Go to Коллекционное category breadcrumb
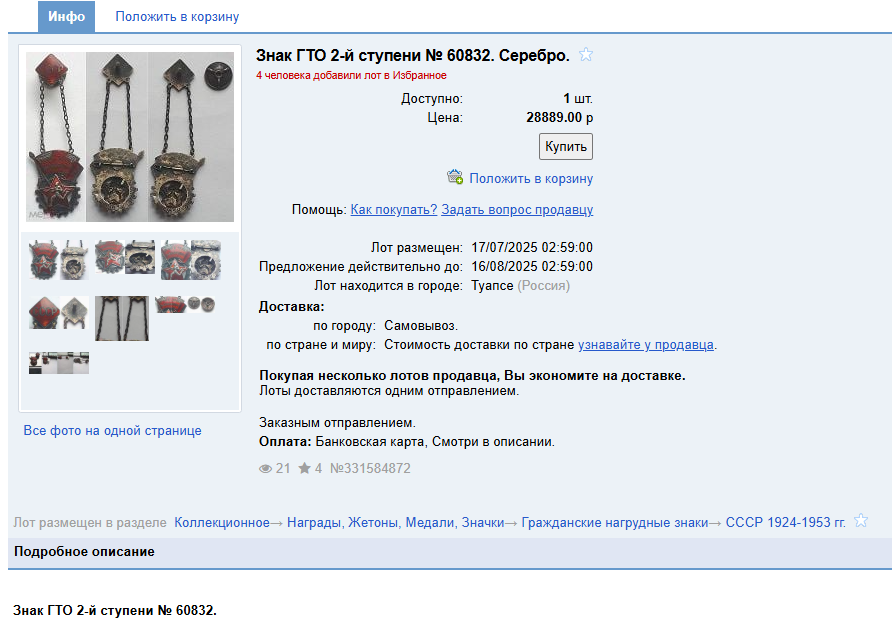Viewport: 892px width, 629px height. pos(222,523)
